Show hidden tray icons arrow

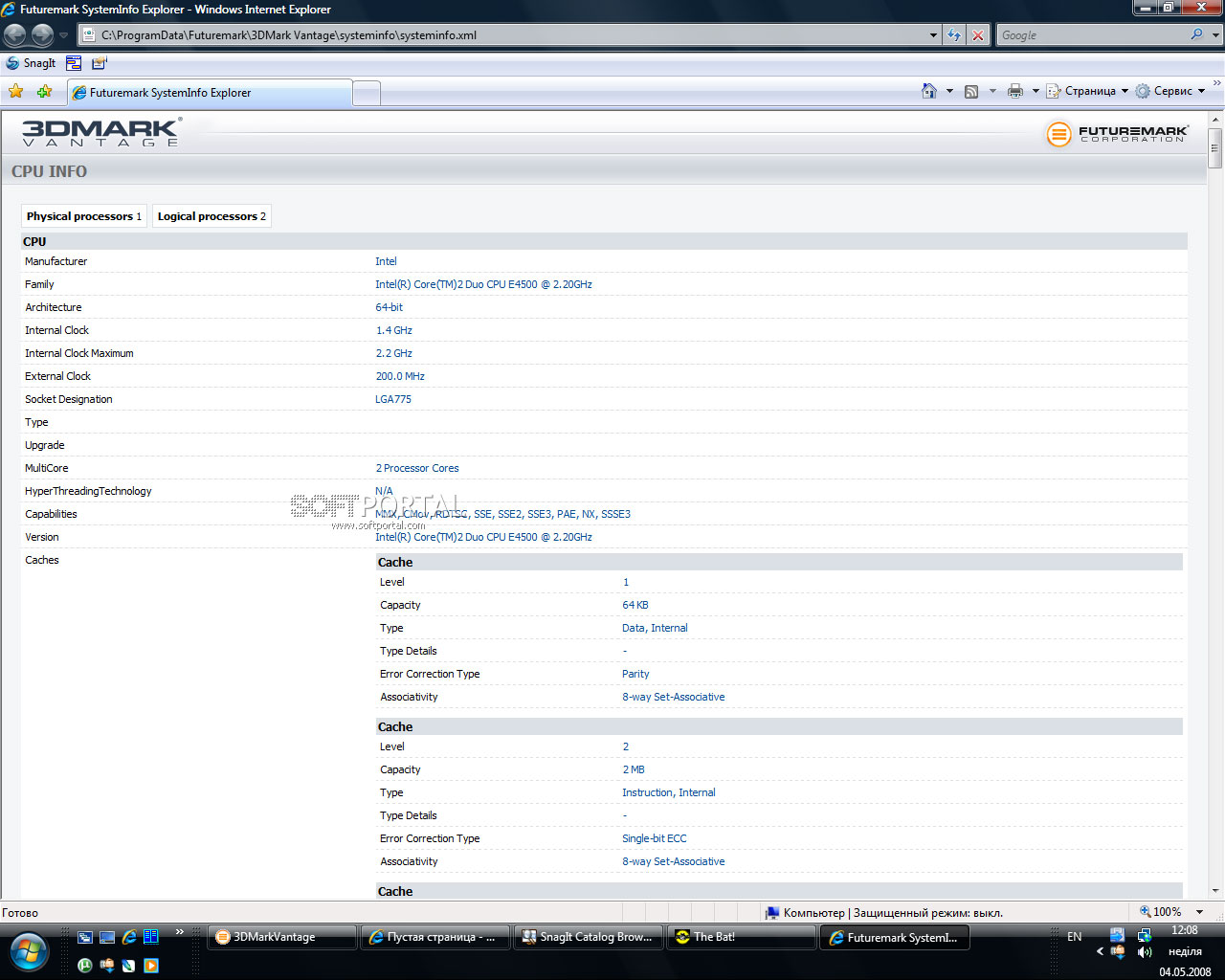(1100, 951)
